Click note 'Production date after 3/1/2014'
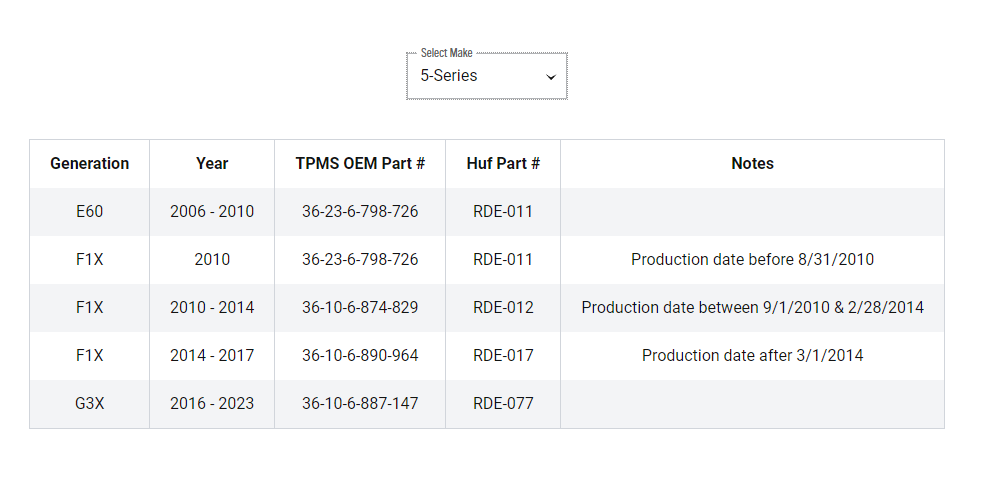The height and width of the screenshot is (477, 989). [x=752, y=355]
